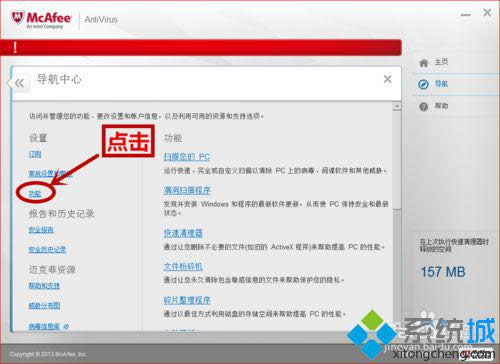Viewport: 500px width, 364px height.
Task: Close the 导航中心 panel with its X
Action: [x=387, y=79]
